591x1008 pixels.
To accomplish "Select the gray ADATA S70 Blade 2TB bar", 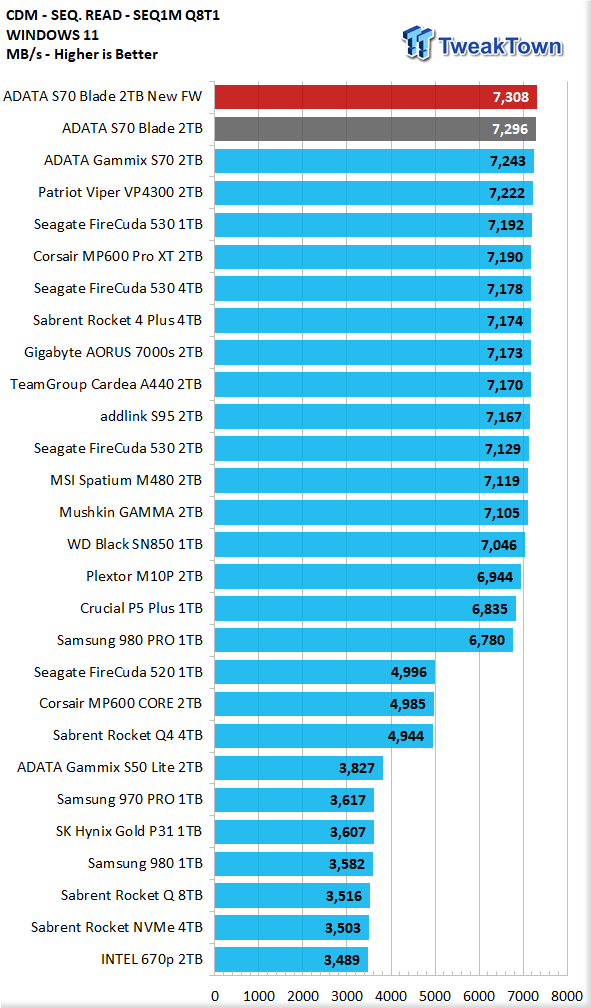I will 375,129.
